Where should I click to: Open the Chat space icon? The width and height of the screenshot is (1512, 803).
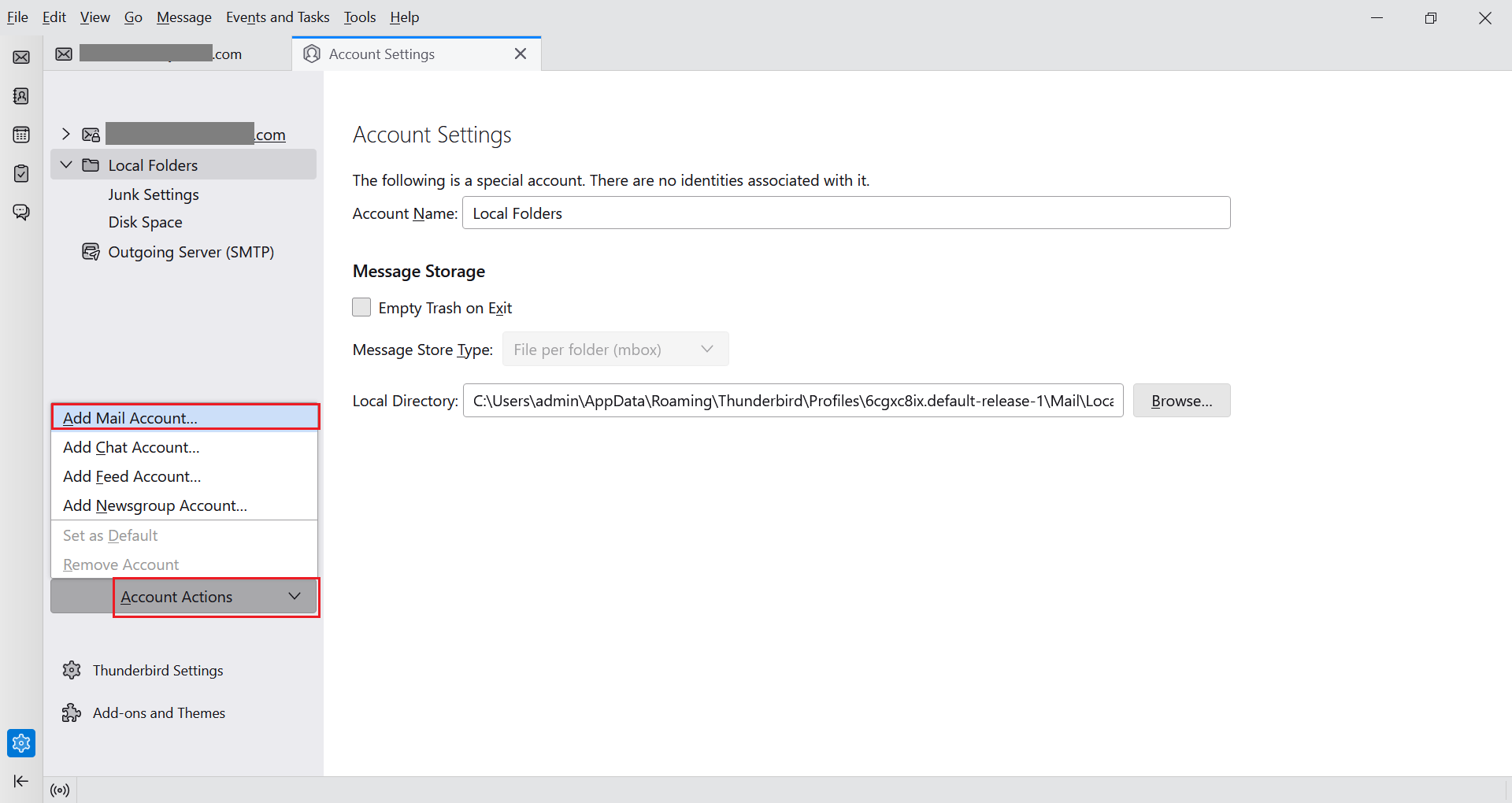coord(21,212)
